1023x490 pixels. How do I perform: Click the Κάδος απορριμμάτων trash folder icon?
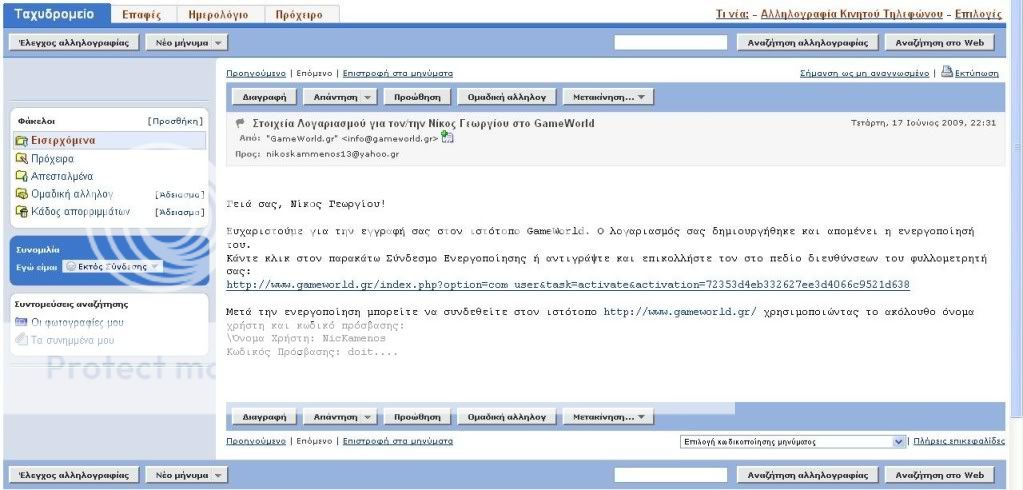click(21, 212)
